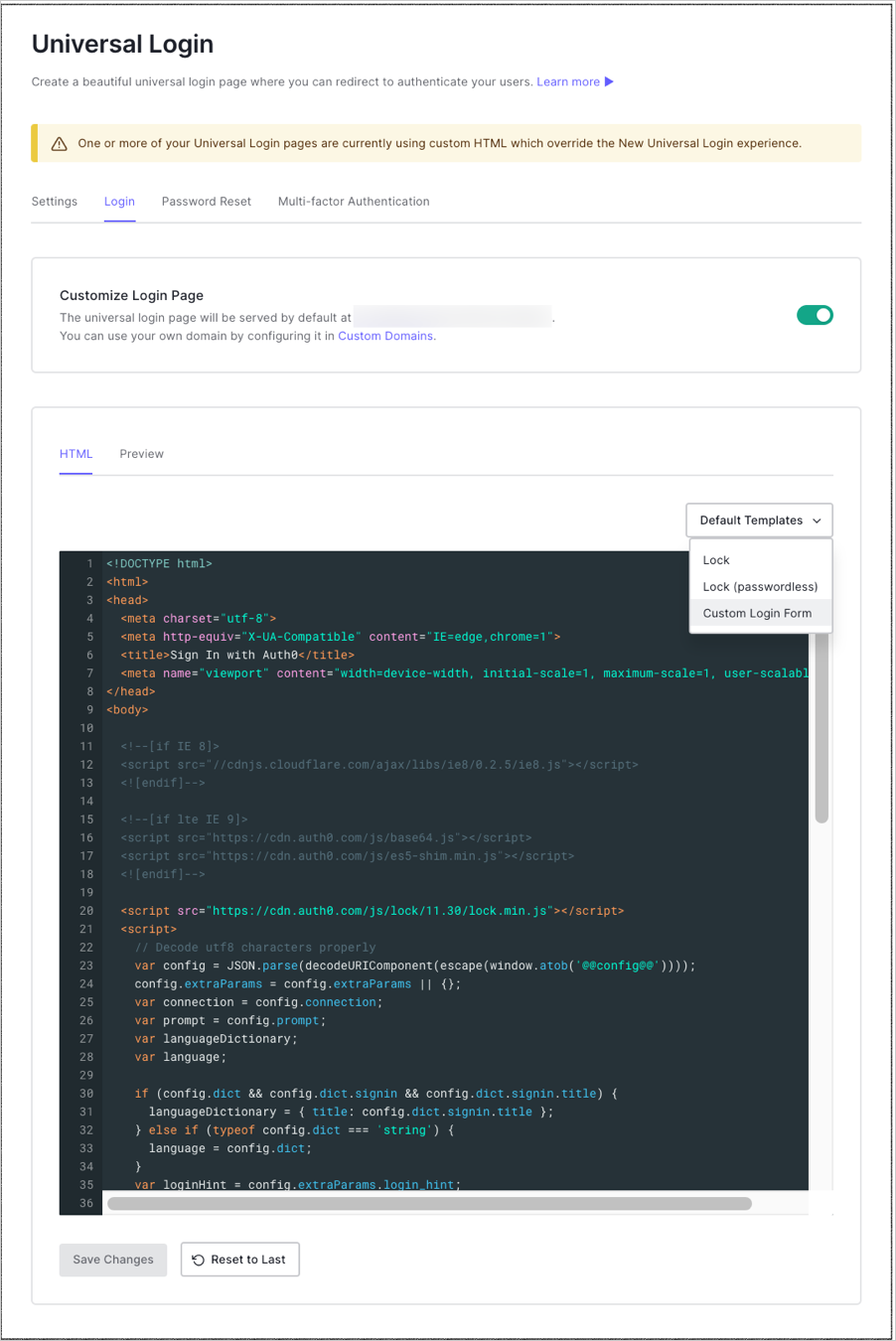This screenshot has width=896, height=1341.
Task: Click the Reset to Last button
Action: [x=239, y=1259]
